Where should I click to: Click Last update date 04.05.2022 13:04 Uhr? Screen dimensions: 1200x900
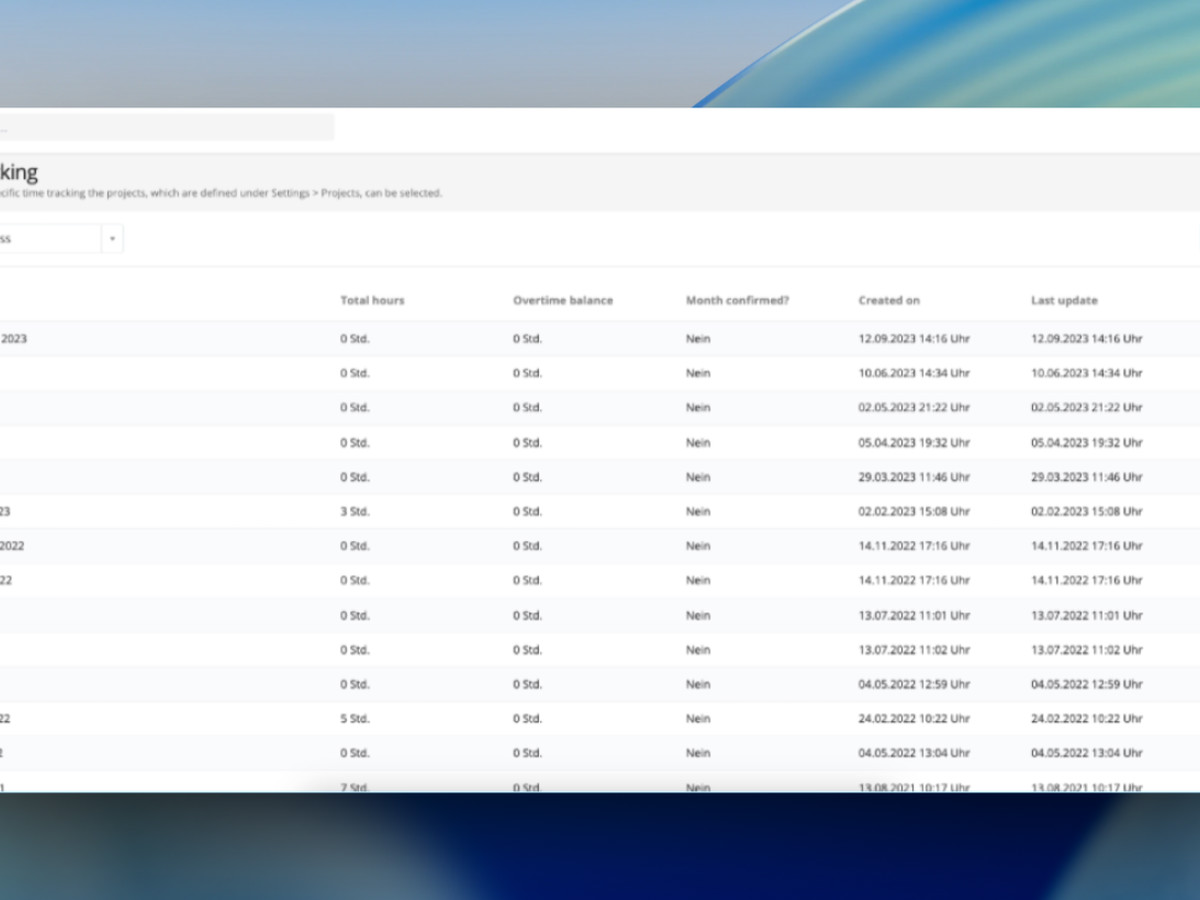click(x=1087, y=752)
